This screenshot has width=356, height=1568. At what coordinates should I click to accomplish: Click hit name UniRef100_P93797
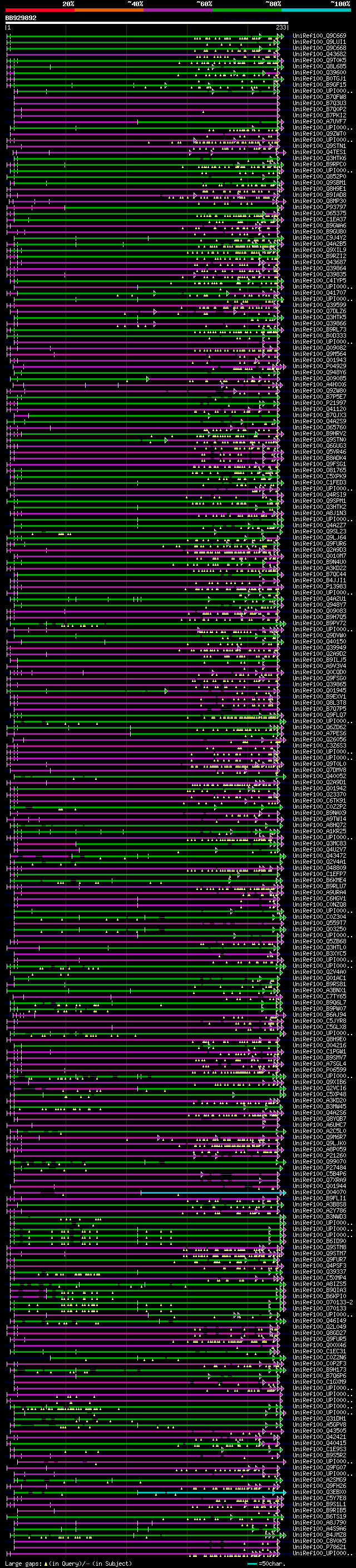point(319,207)
